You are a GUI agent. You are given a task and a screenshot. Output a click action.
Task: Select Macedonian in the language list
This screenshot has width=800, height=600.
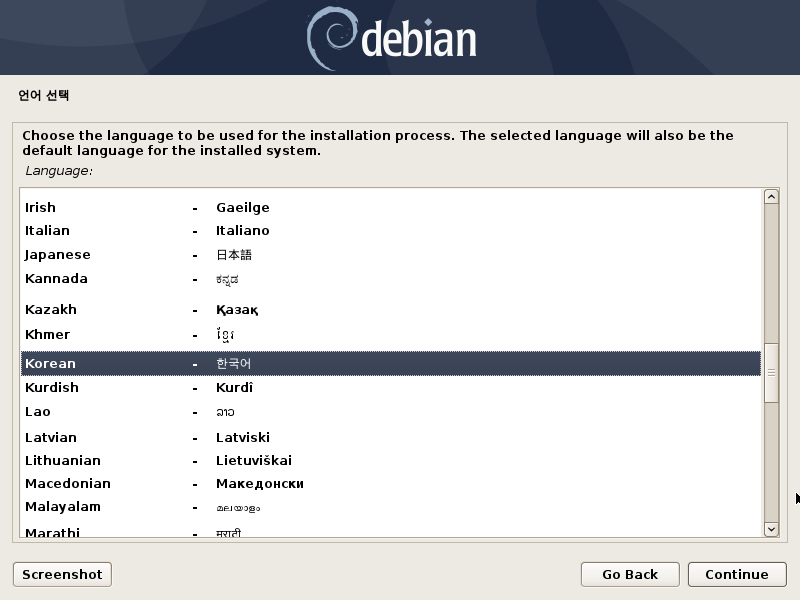(391, 484)
